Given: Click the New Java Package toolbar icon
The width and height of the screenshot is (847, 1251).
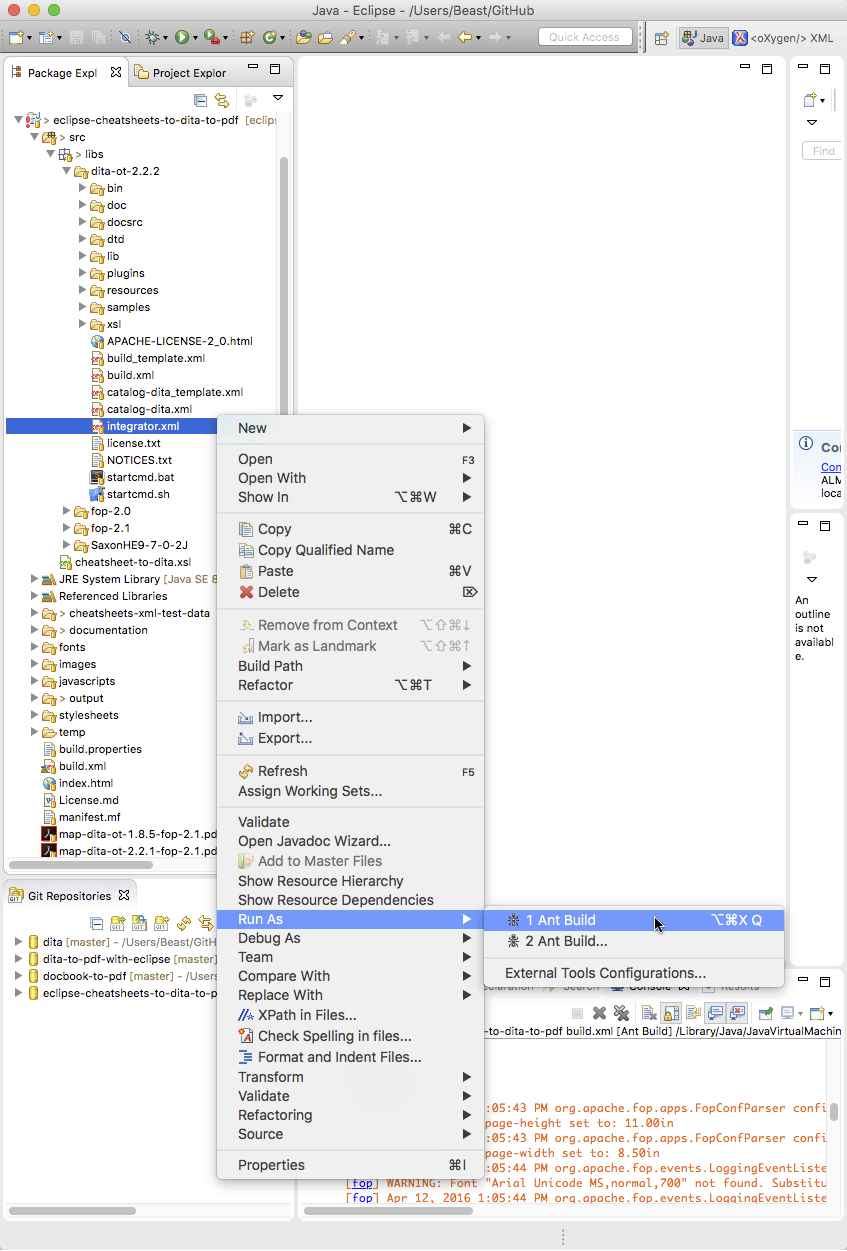Looking at the screenshot, I should 247,37.
